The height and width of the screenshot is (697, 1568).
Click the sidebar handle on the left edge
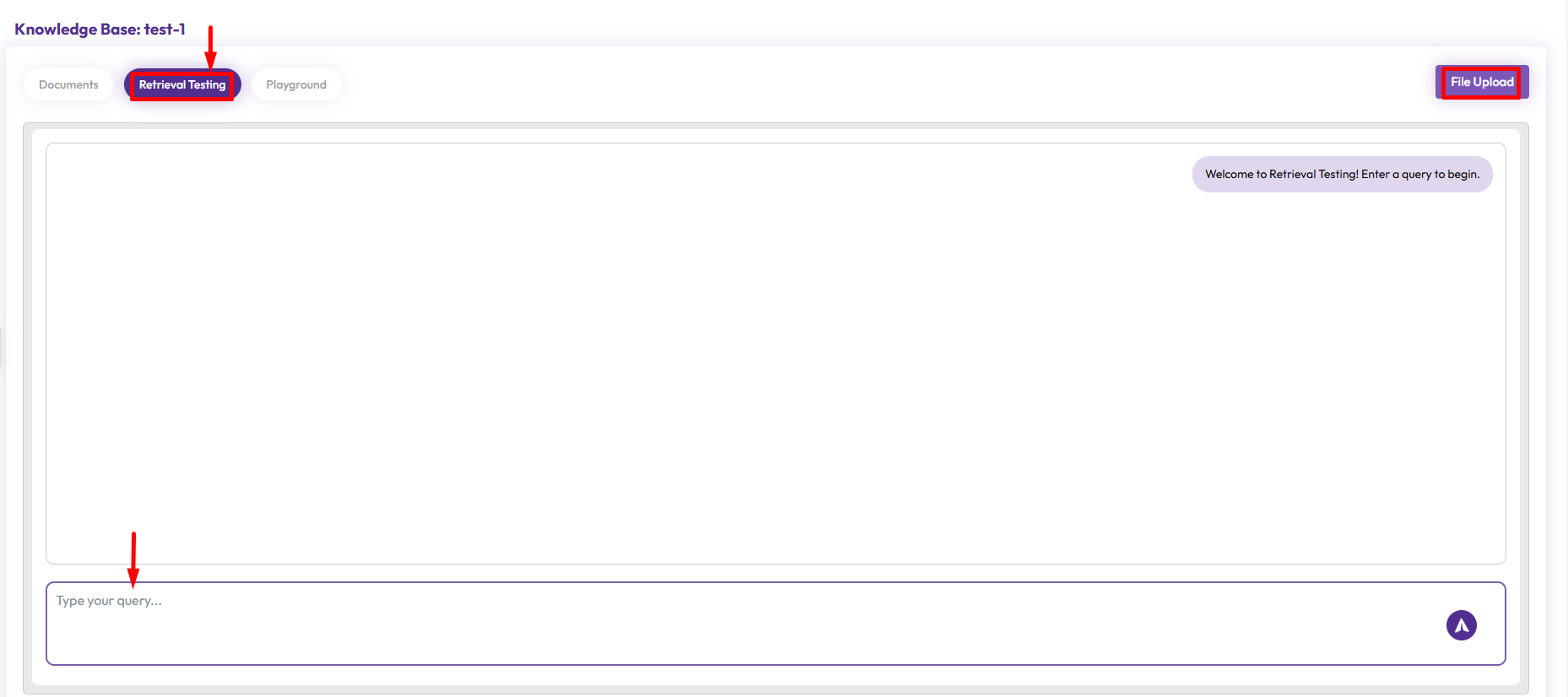pyautogui.click(x=2, y=348)
